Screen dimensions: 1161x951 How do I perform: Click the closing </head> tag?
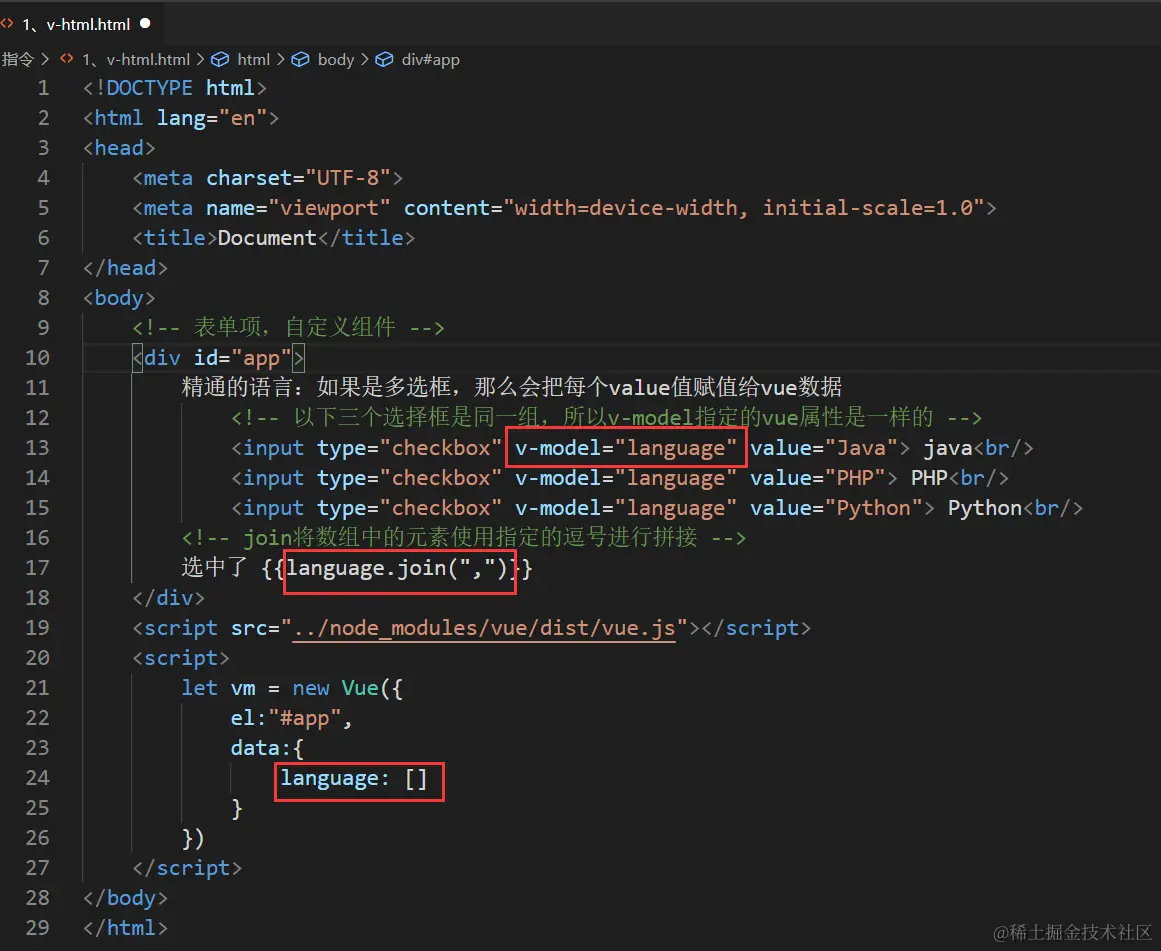pyautogui.click(x=125, y=268)
